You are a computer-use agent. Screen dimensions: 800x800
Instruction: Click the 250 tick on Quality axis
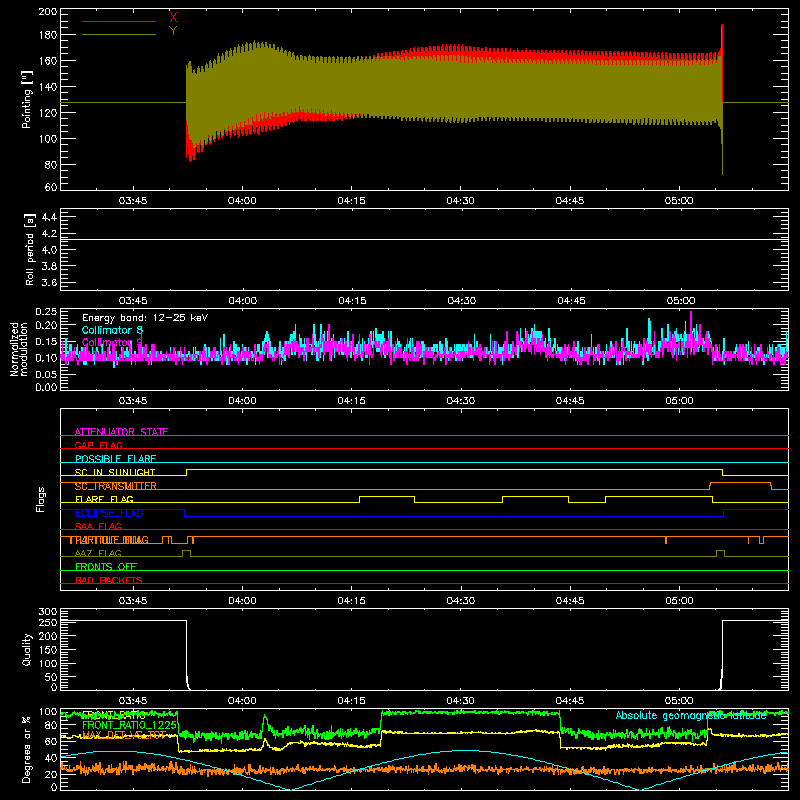click(x=48, y=622)
